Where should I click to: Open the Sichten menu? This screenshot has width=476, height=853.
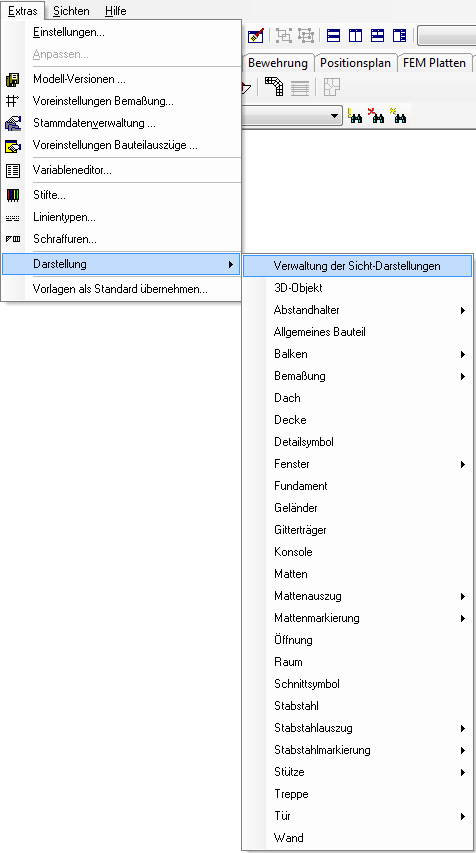71,10
